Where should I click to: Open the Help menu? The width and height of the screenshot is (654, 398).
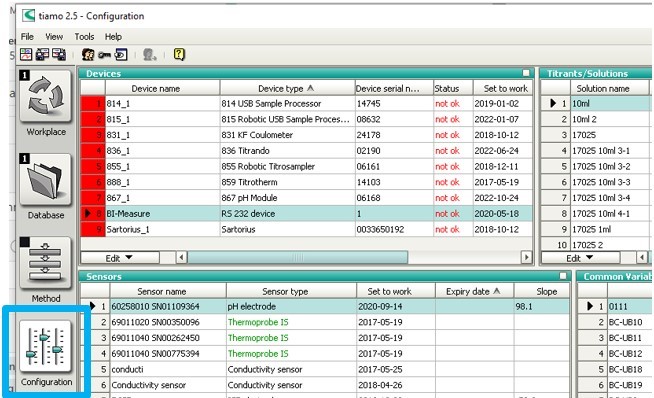(113, 37)
